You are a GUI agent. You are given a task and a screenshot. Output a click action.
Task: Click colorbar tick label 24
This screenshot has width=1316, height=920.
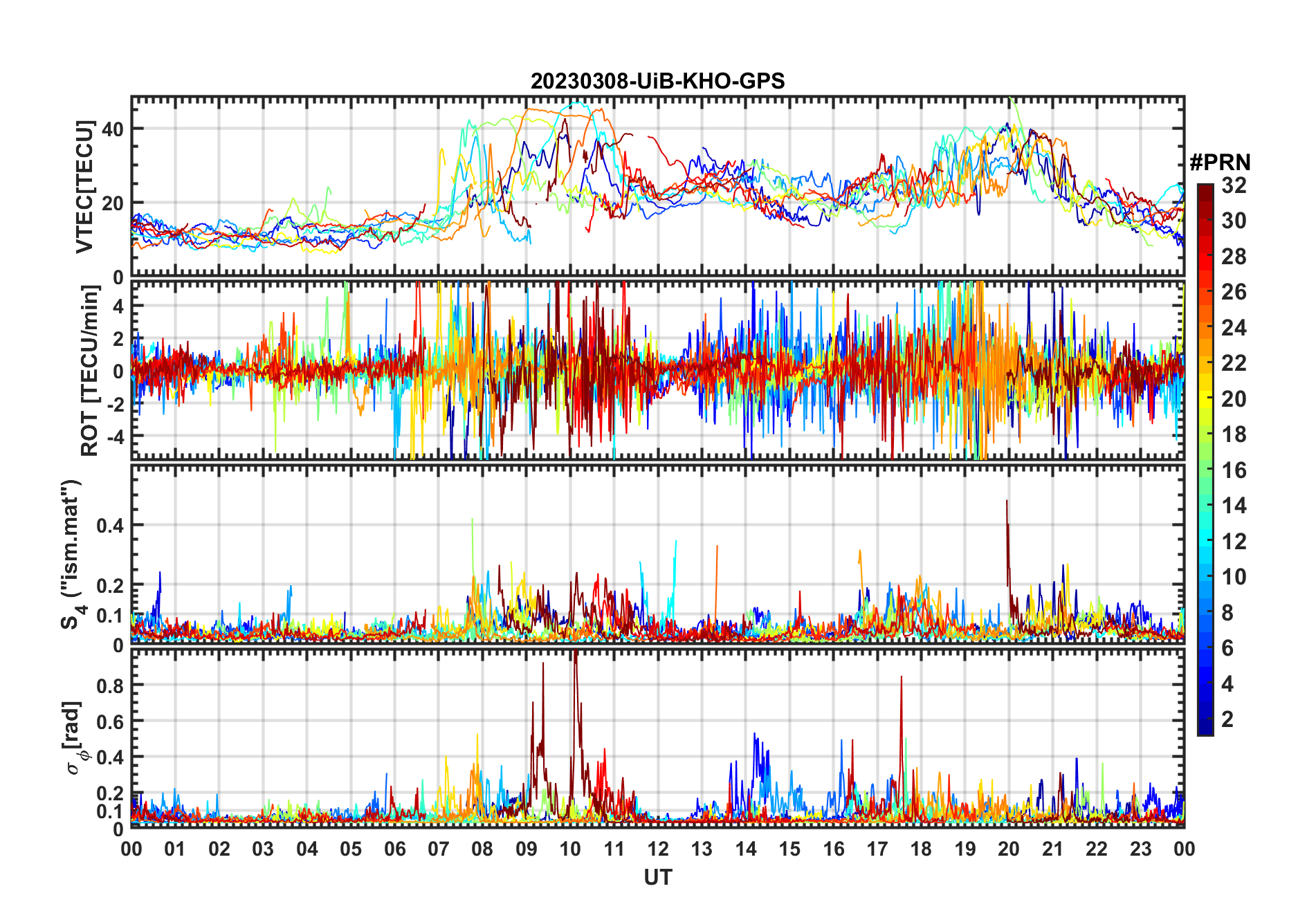1234,328
